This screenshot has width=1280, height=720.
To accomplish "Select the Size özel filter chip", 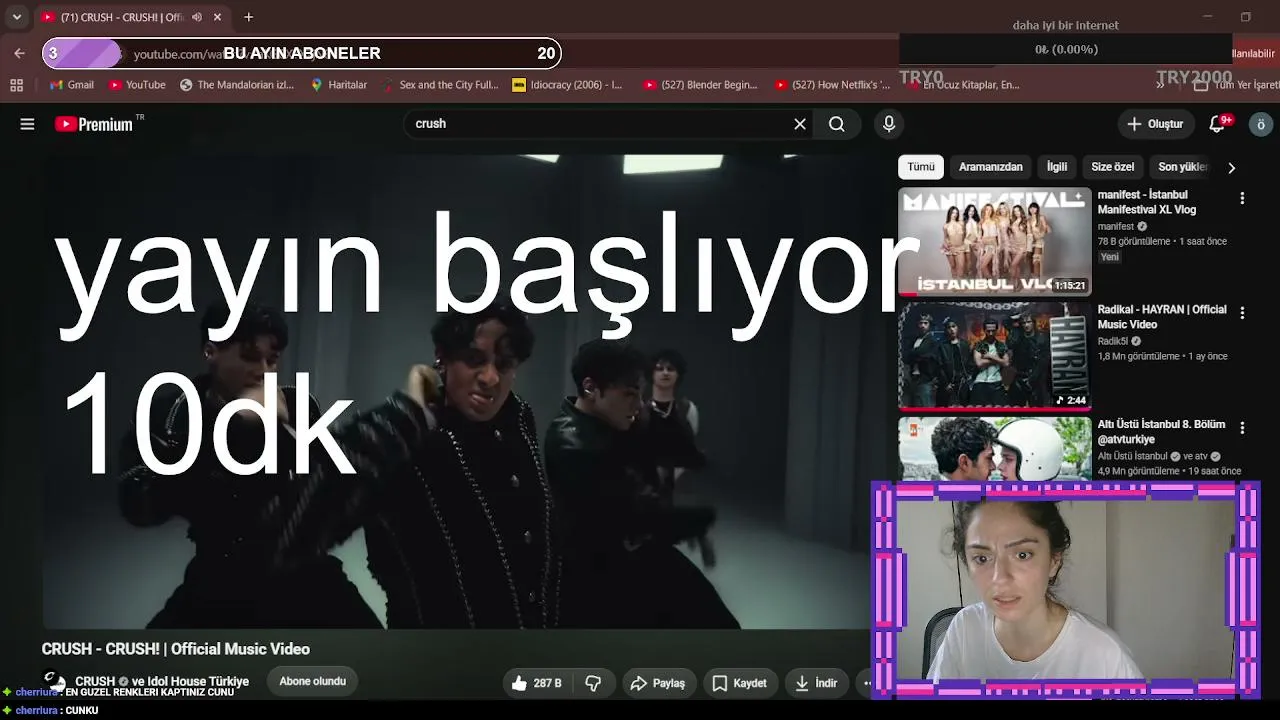I will (1113, 167).
